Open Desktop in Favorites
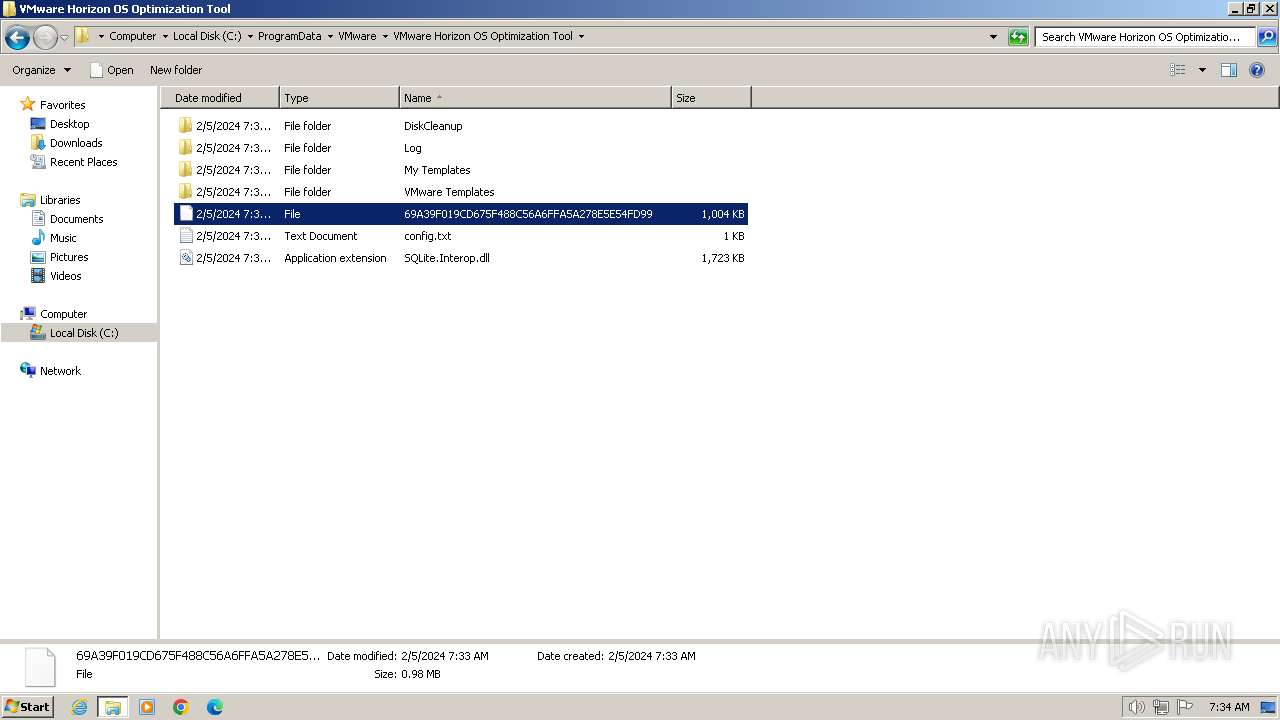Viewport: 1280px width, 720px height. [x=69, y=124]
